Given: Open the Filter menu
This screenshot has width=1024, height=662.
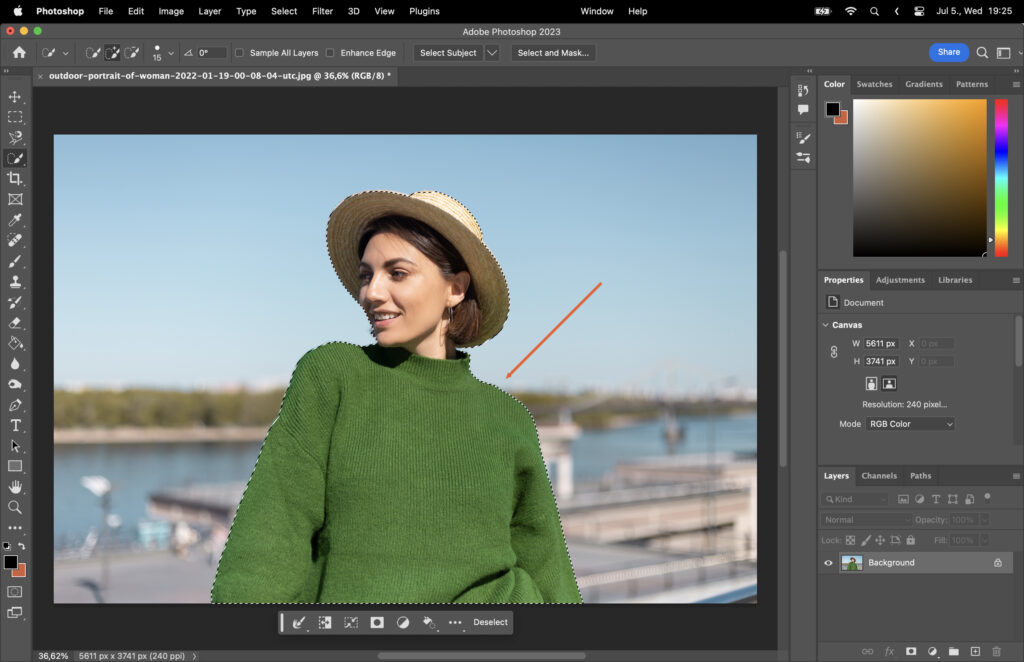Looking at the screenshot, I should tap(322, 11).
